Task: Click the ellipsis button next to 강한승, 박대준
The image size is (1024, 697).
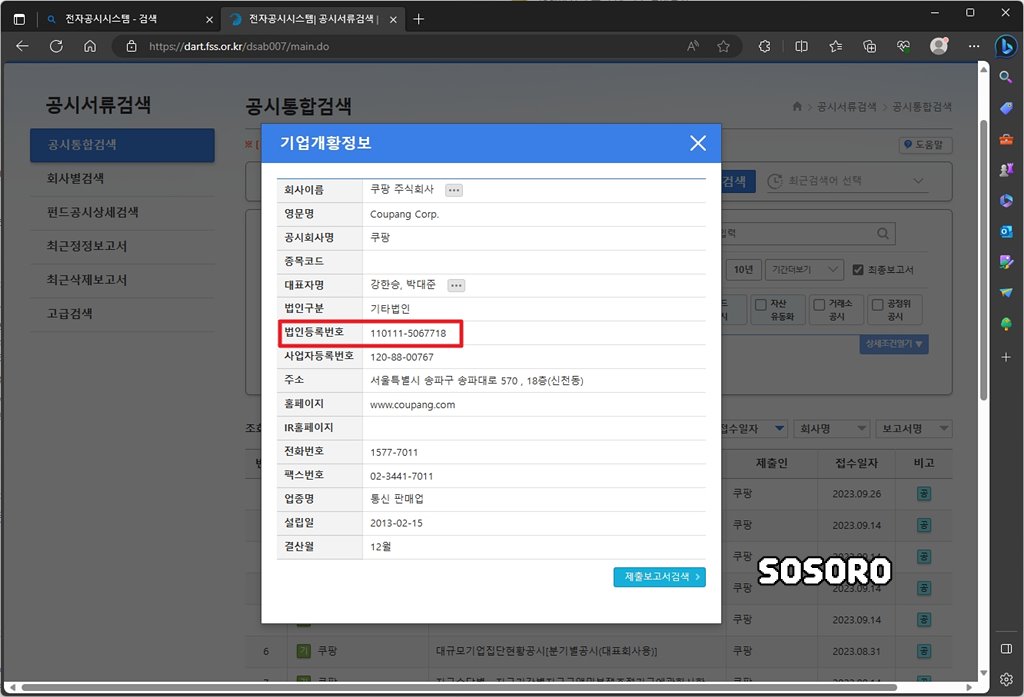Action: 456,285
